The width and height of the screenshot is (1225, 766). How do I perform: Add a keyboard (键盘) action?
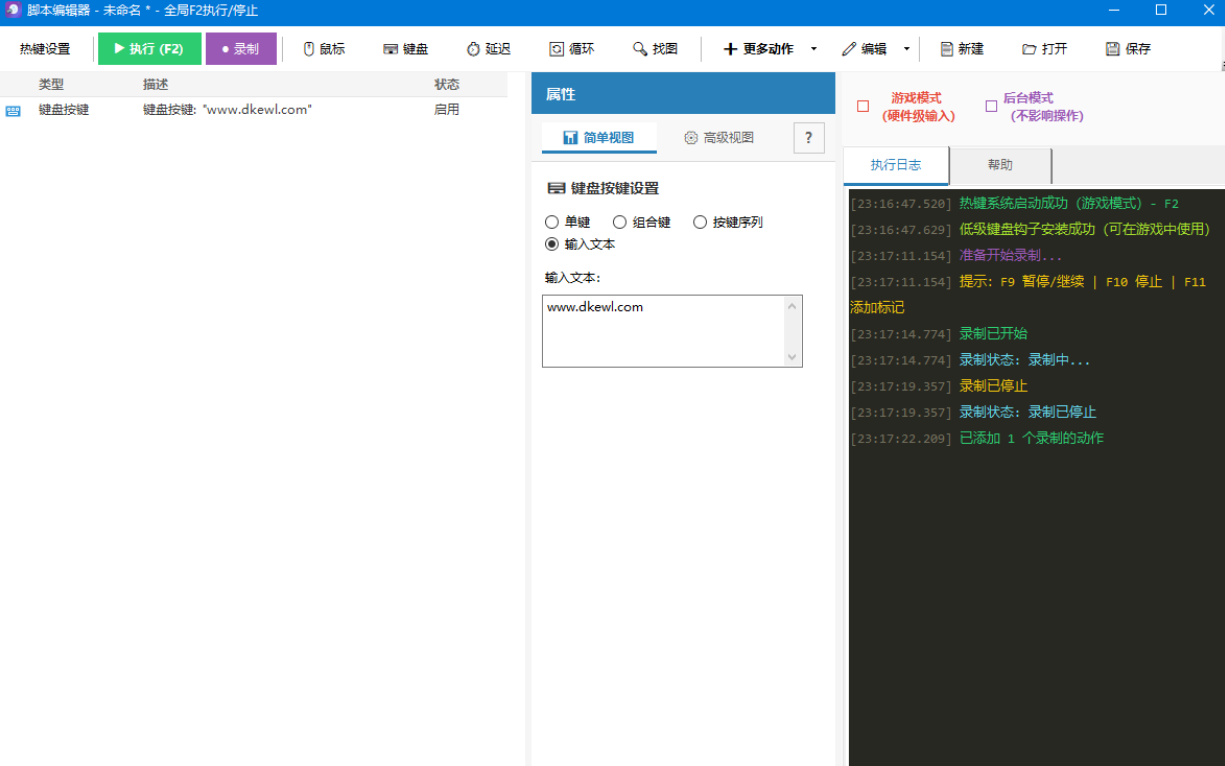click(405, 49)
